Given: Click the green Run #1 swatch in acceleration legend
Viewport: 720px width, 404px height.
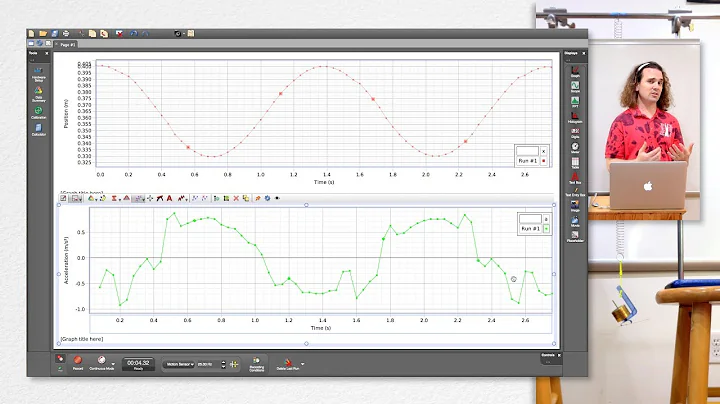Looking at the screenshot, I should [546, 228].
